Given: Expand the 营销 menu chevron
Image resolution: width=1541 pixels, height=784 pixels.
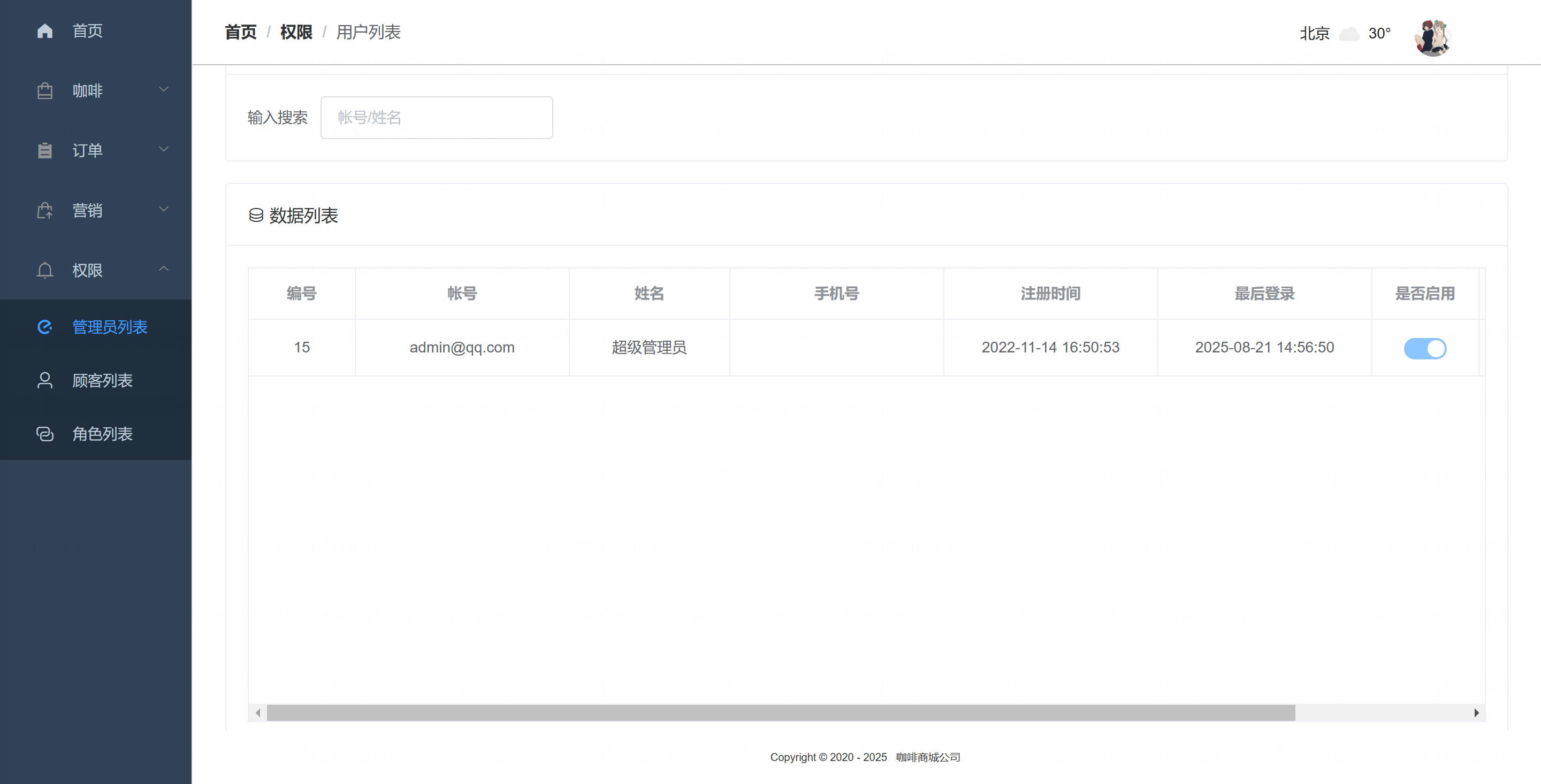Looking at the screenshot, I should [x=163, y=209].
